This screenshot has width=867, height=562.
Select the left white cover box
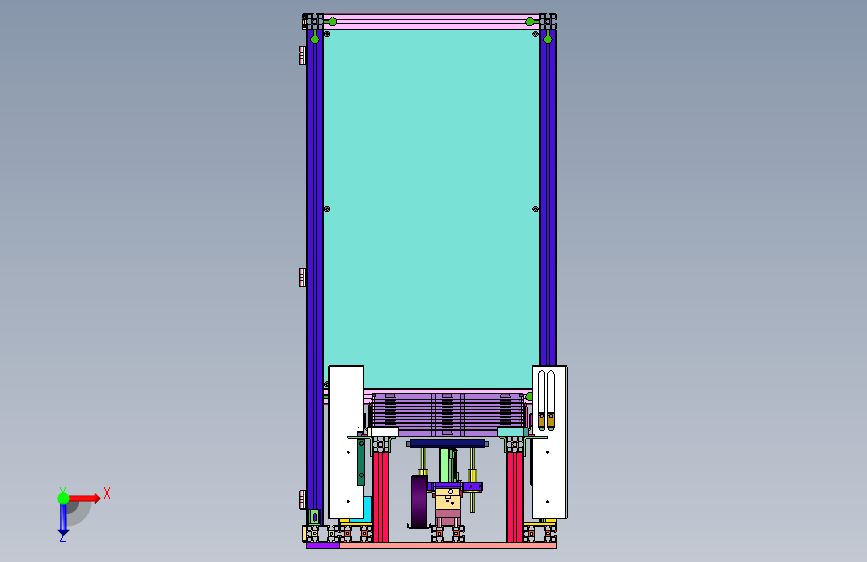coord(346,442)
